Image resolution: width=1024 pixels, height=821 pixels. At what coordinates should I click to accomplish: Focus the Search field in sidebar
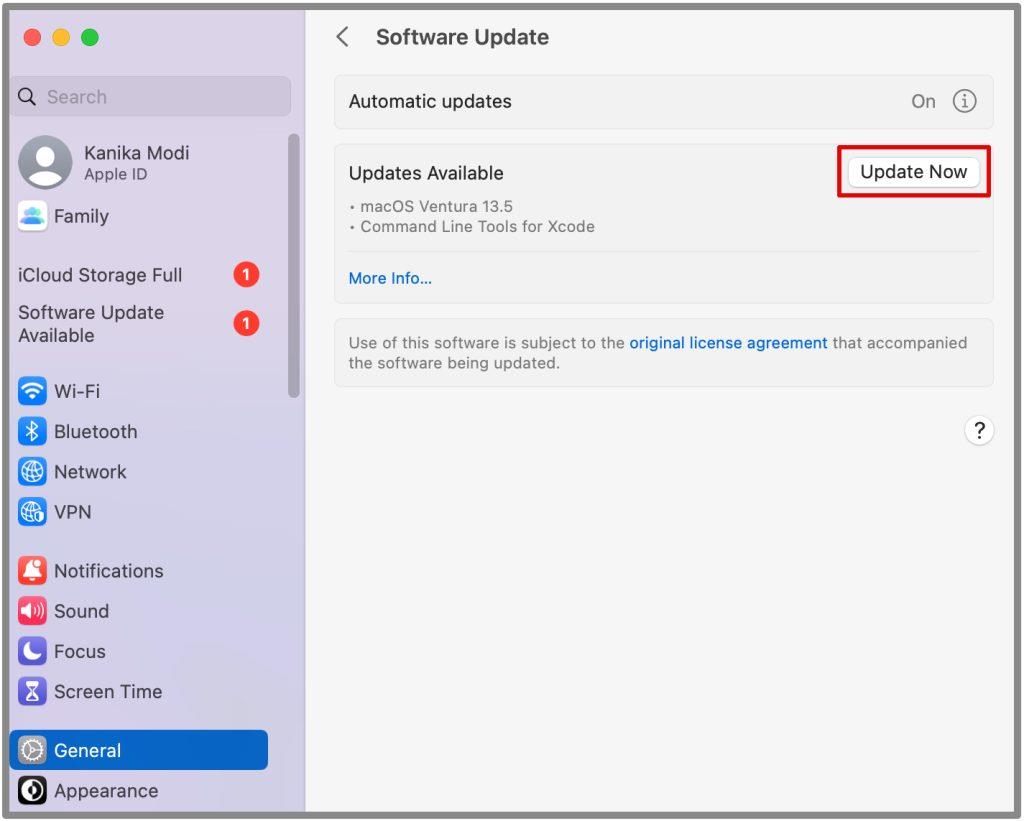tap(151, 97)
